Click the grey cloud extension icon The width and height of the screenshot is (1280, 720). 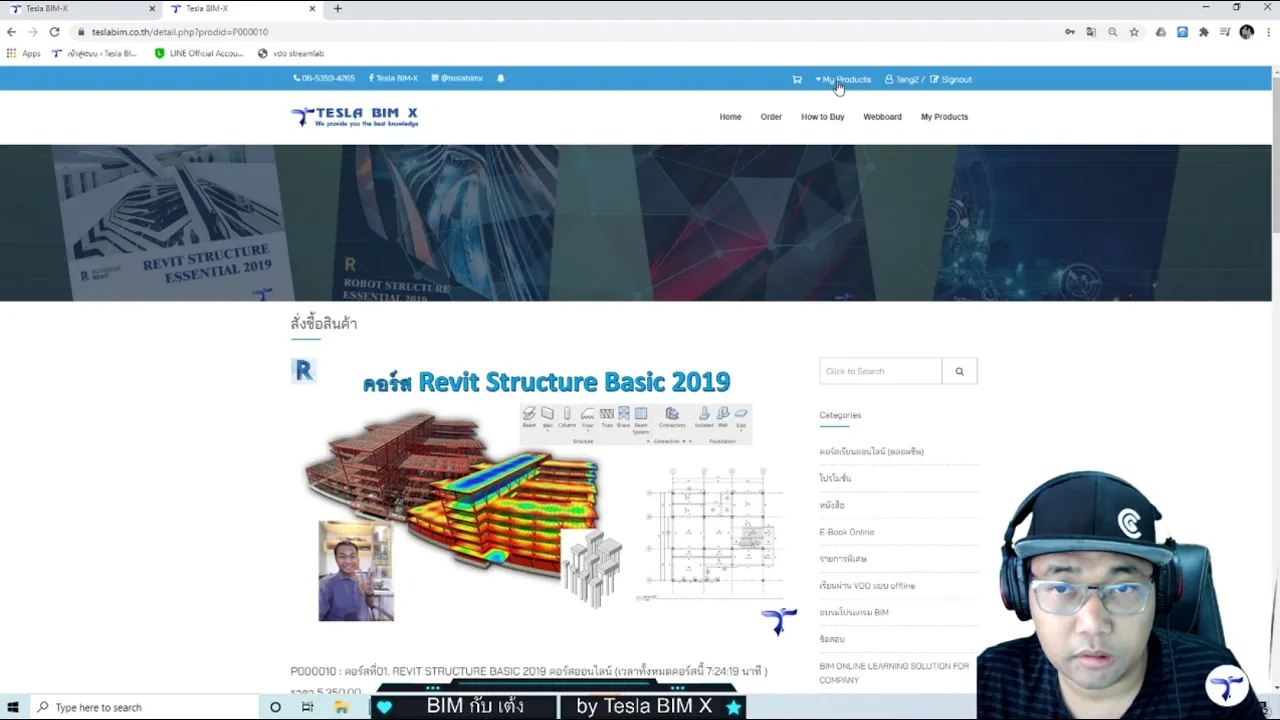click(x=1160, y=32)
